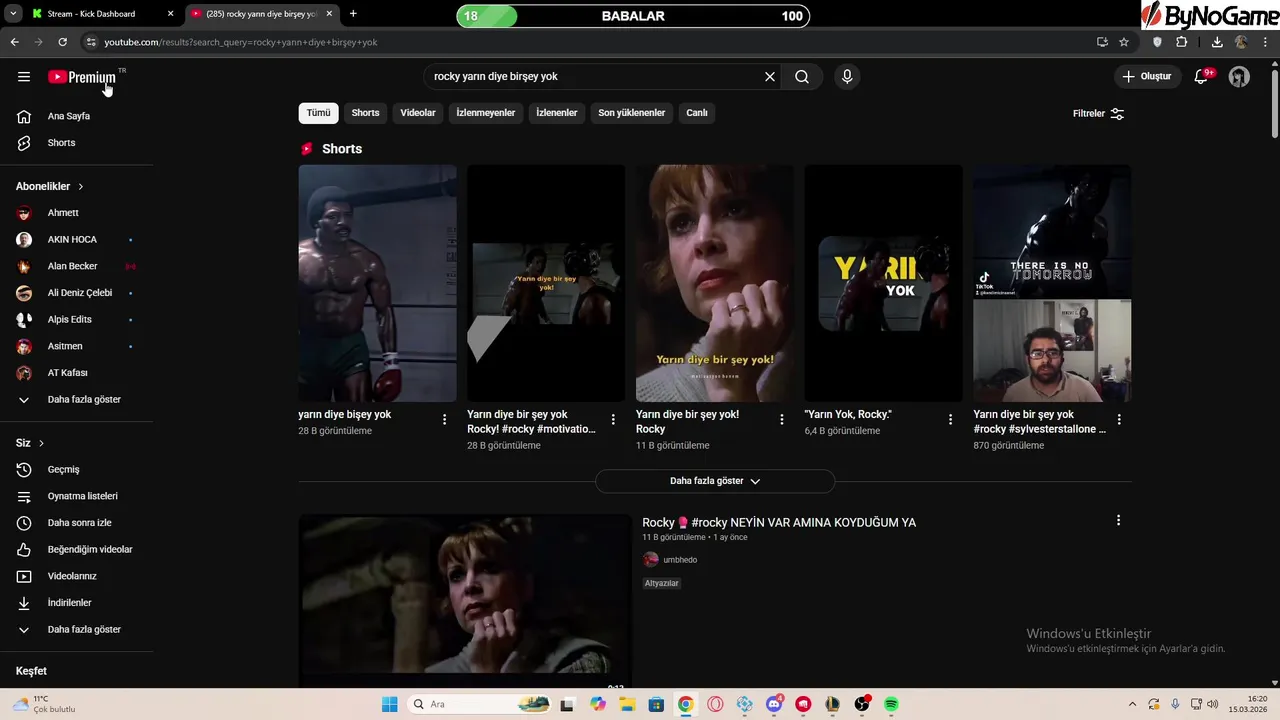Open the Rocky NEYİN VAR video title

click(779, 523)
